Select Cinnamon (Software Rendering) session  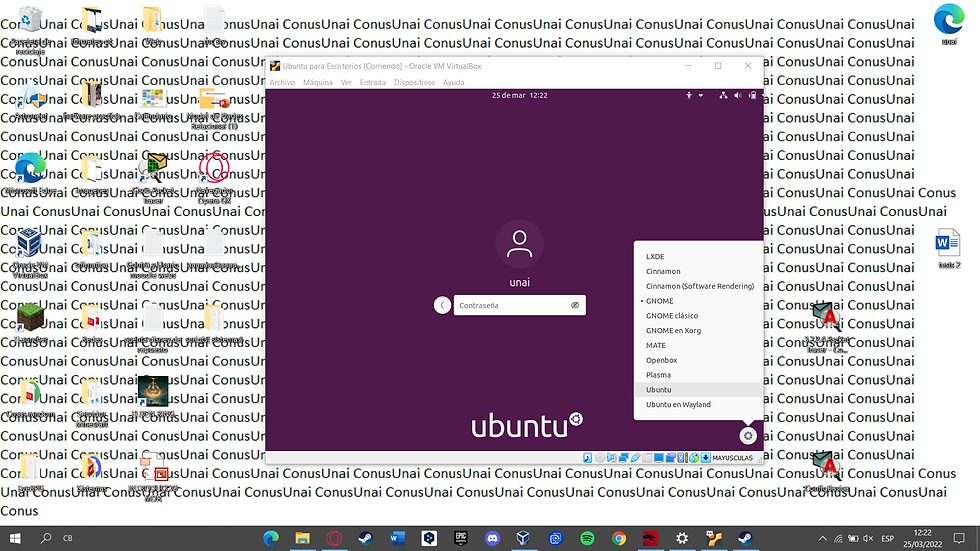pos(698,286)
